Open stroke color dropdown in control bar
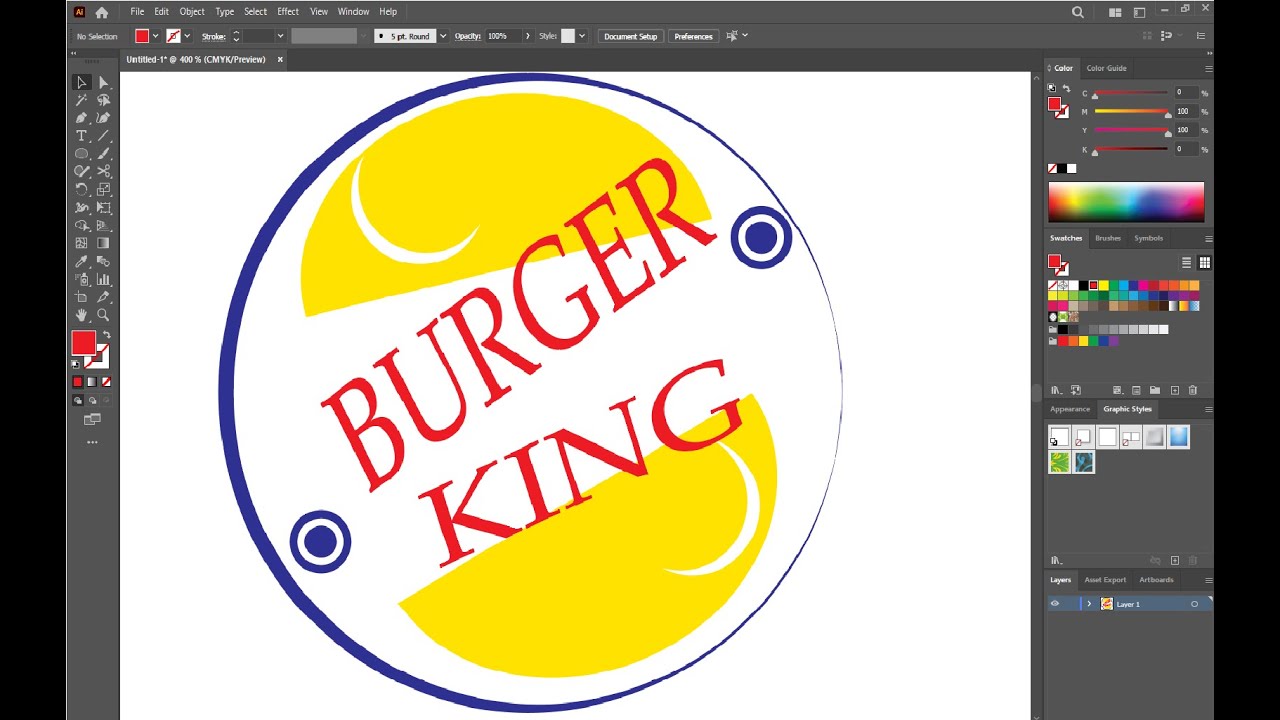This screenshot has width=1280, height=720. (187, 36)
